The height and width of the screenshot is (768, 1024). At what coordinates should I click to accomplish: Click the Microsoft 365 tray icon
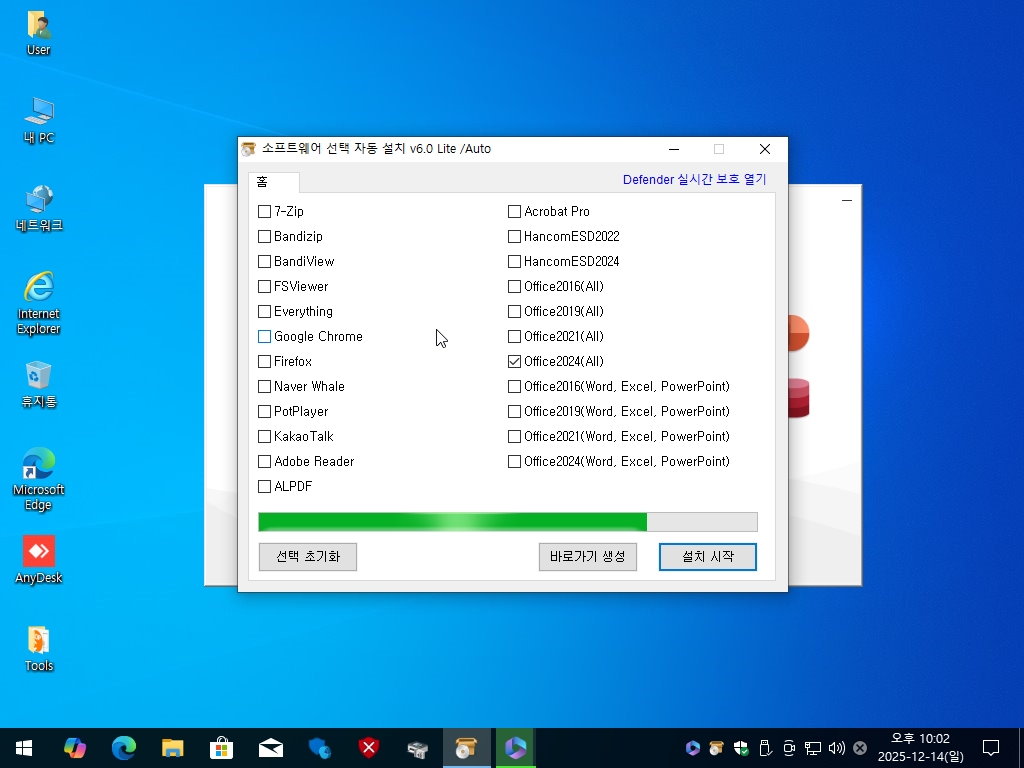[693, 748]
